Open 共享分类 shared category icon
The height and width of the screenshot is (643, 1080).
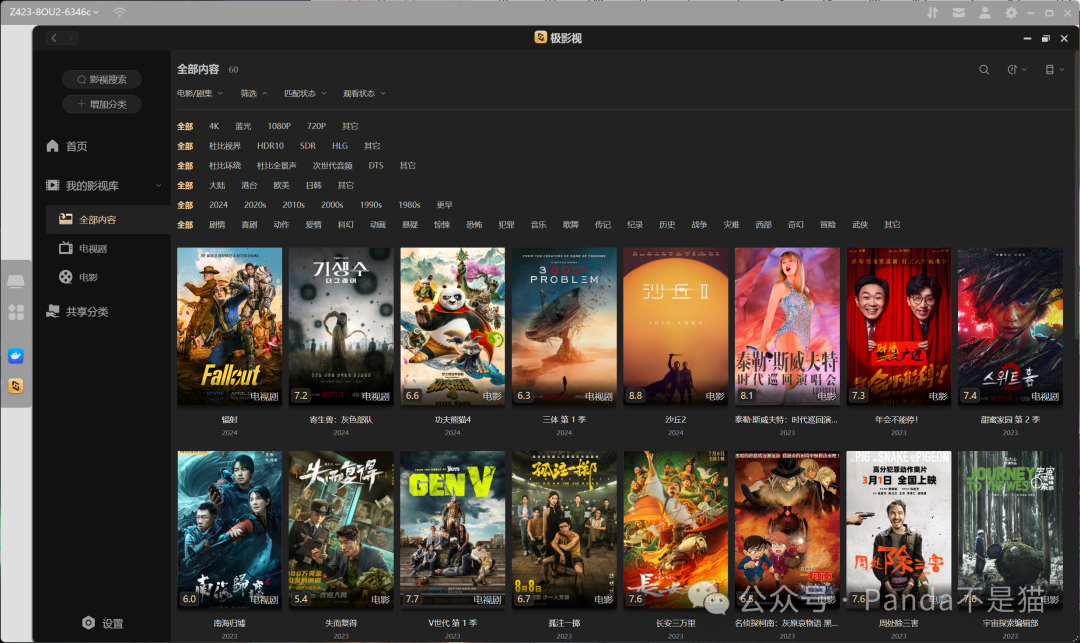52,311
